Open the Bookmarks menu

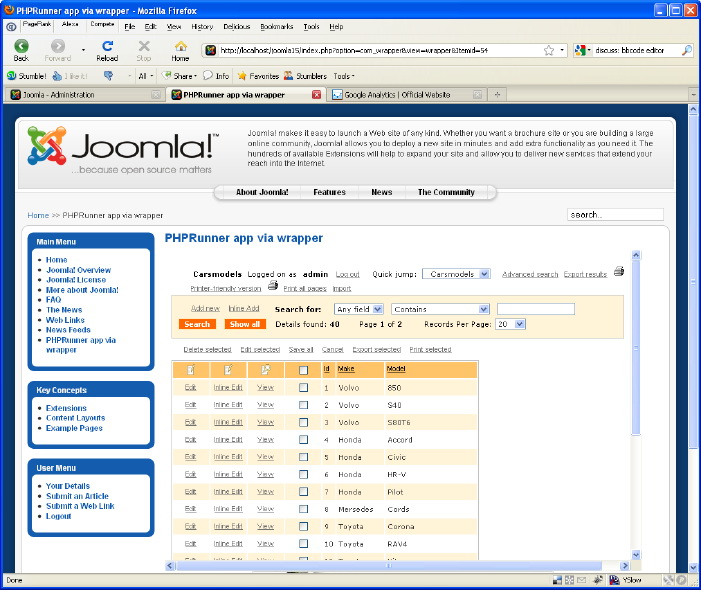pyautogui.click(x=276, y=27)
